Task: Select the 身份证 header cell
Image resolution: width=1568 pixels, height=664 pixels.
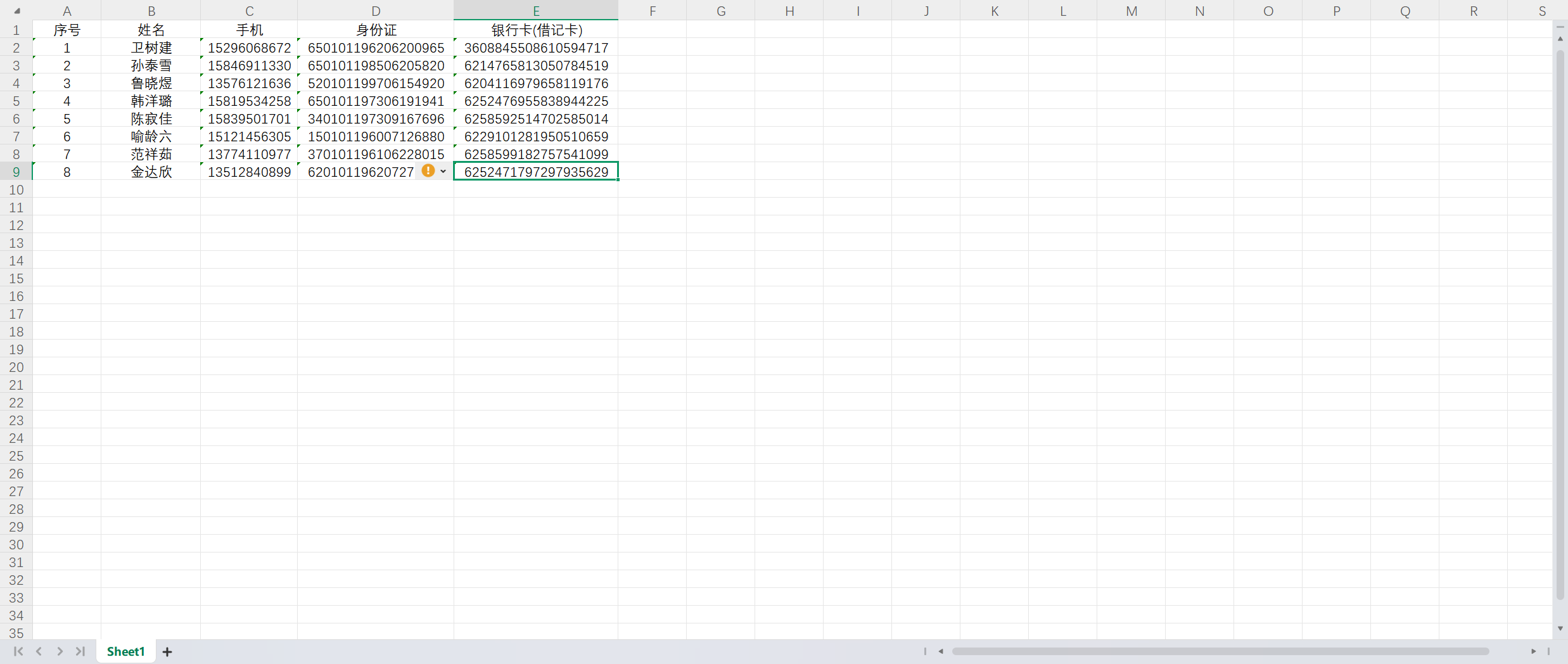Action: point(376,30)
